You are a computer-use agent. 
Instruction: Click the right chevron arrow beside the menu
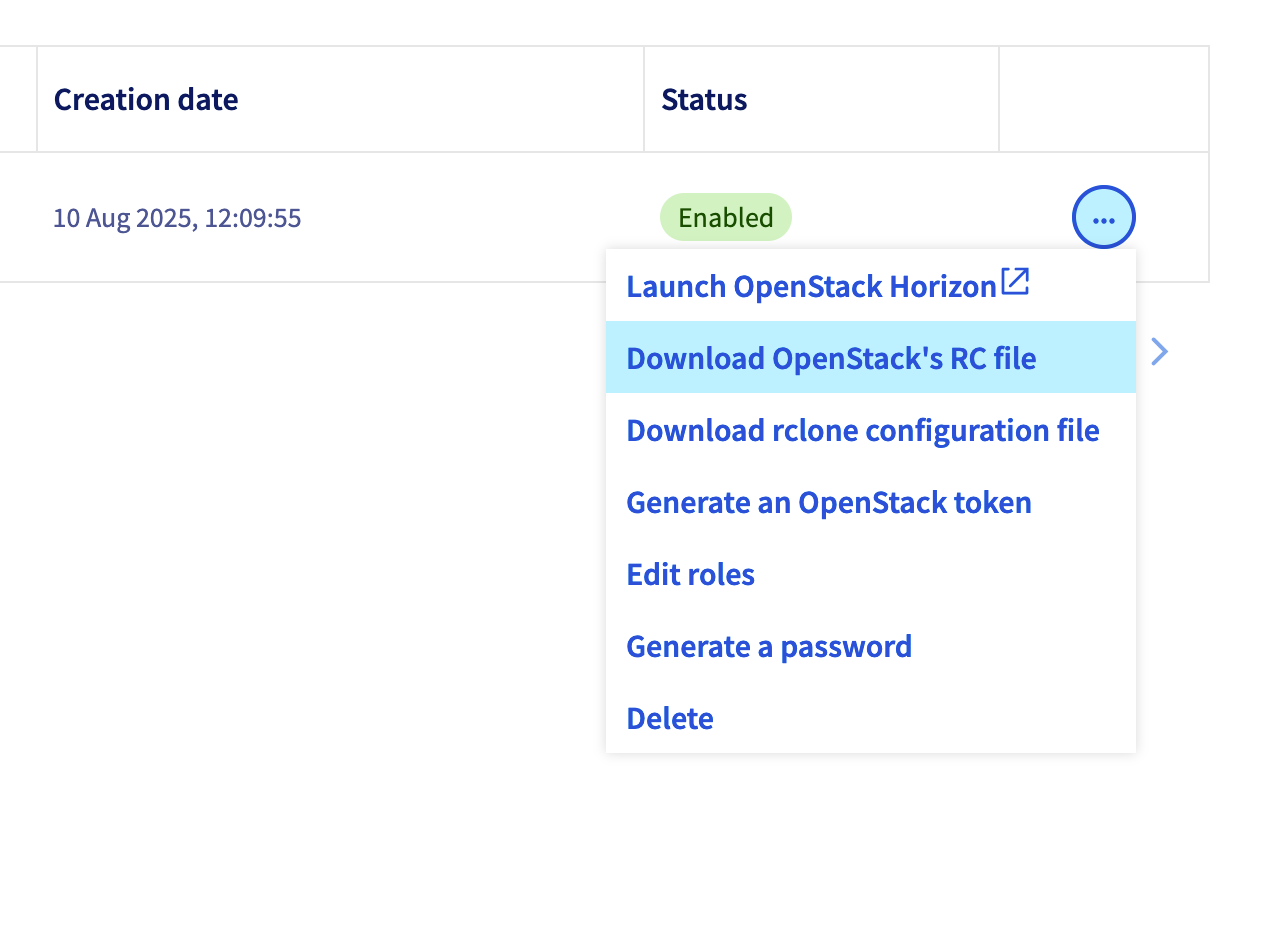[1159, 351]
